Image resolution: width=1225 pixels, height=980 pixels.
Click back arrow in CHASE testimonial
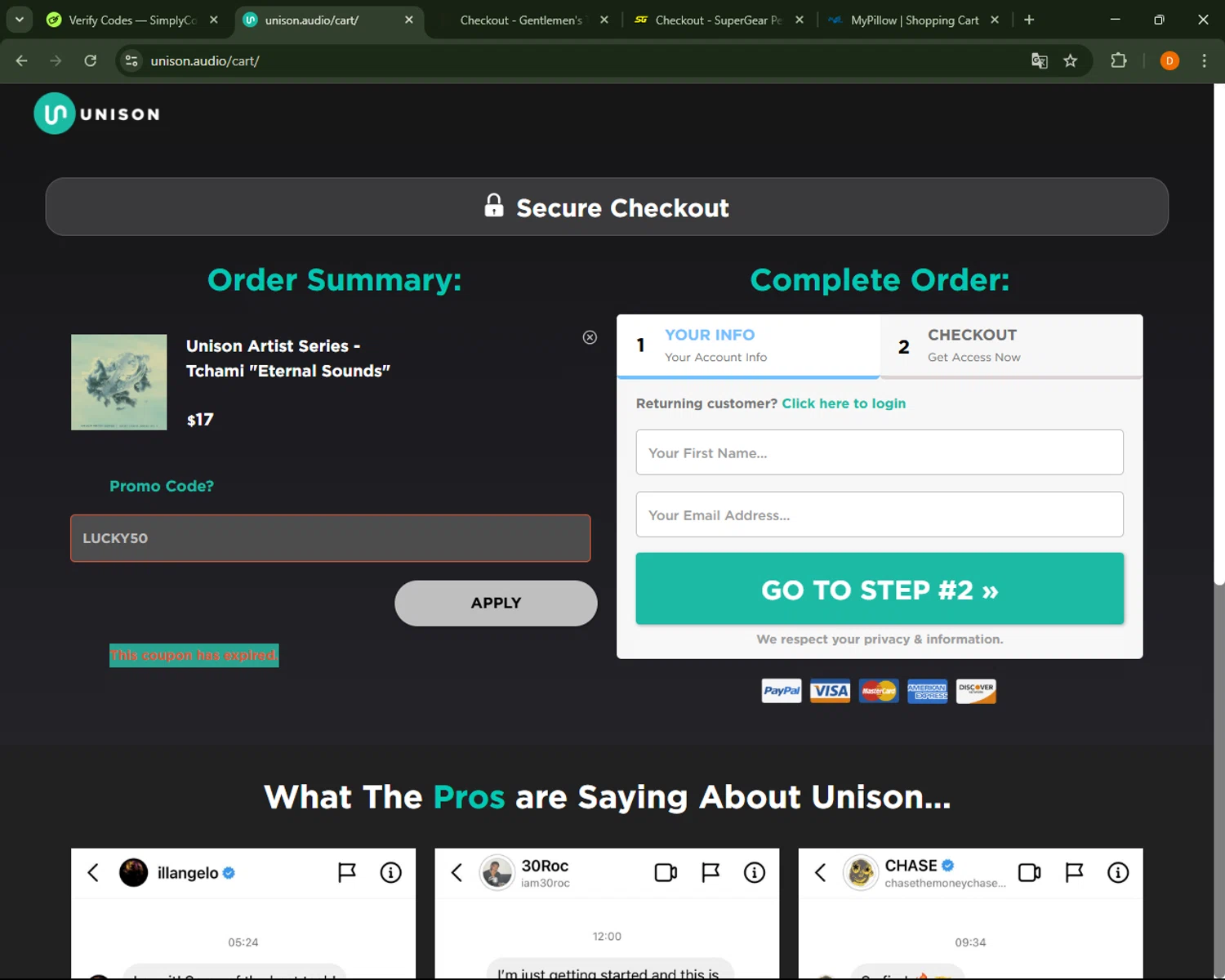[x=820, y=872]
